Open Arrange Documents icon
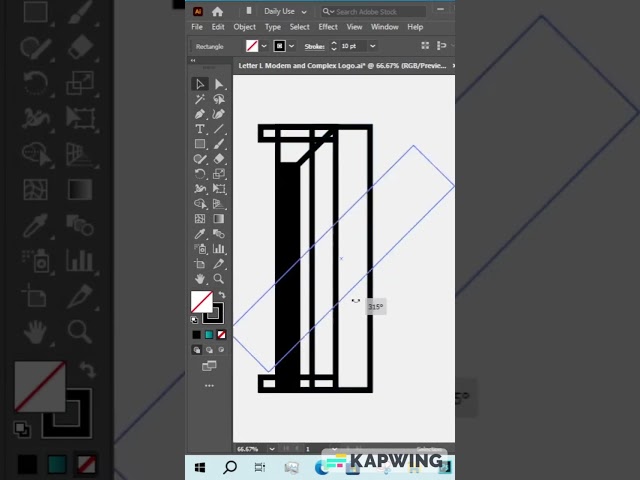 pos(249,11)
